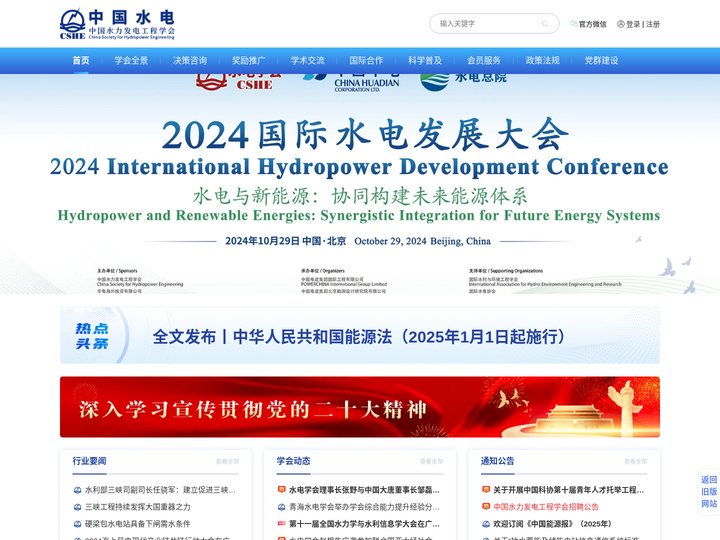
Task: Open the 学术交流 menu
Action: [307, 60]
